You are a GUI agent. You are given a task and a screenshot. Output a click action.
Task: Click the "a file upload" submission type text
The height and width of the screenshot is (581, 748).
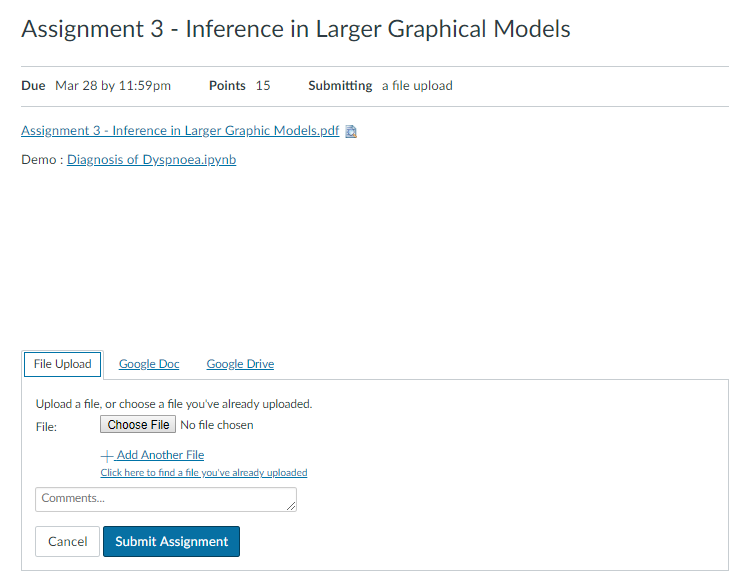point(417,86)
